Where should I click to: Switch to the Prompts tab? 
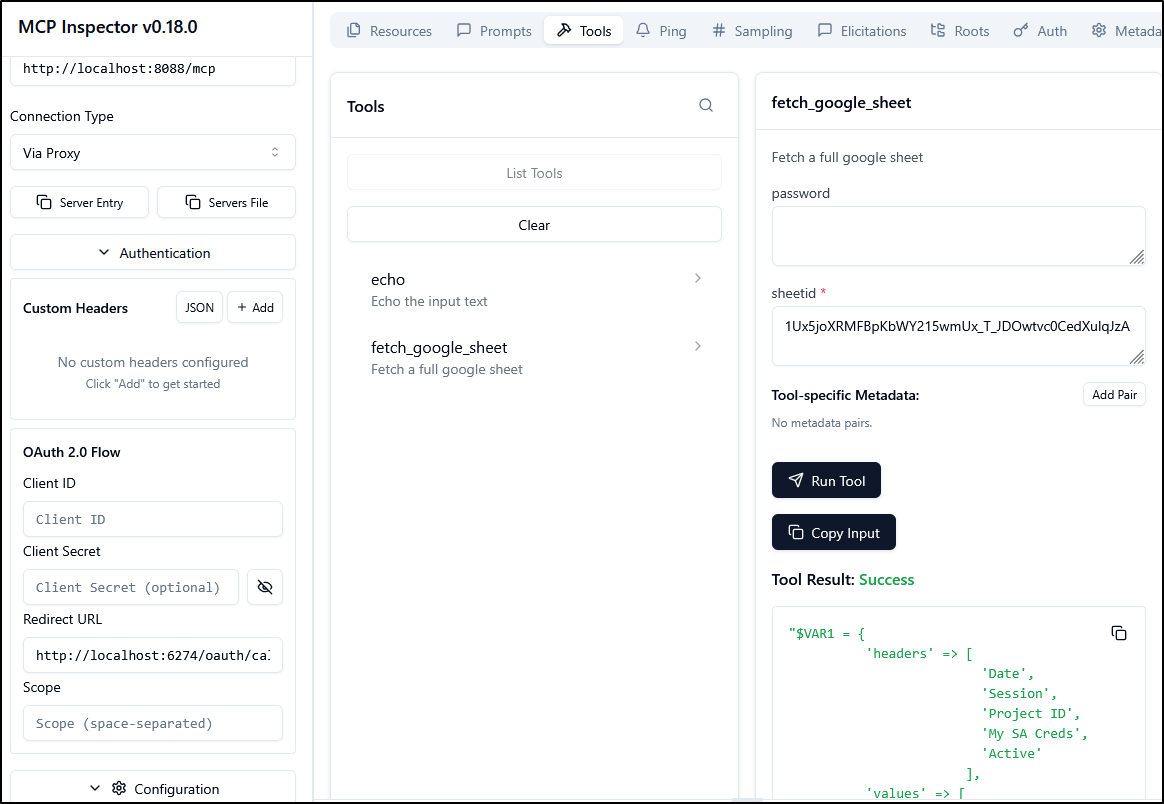pyautogui.click(x=494, y=31)
